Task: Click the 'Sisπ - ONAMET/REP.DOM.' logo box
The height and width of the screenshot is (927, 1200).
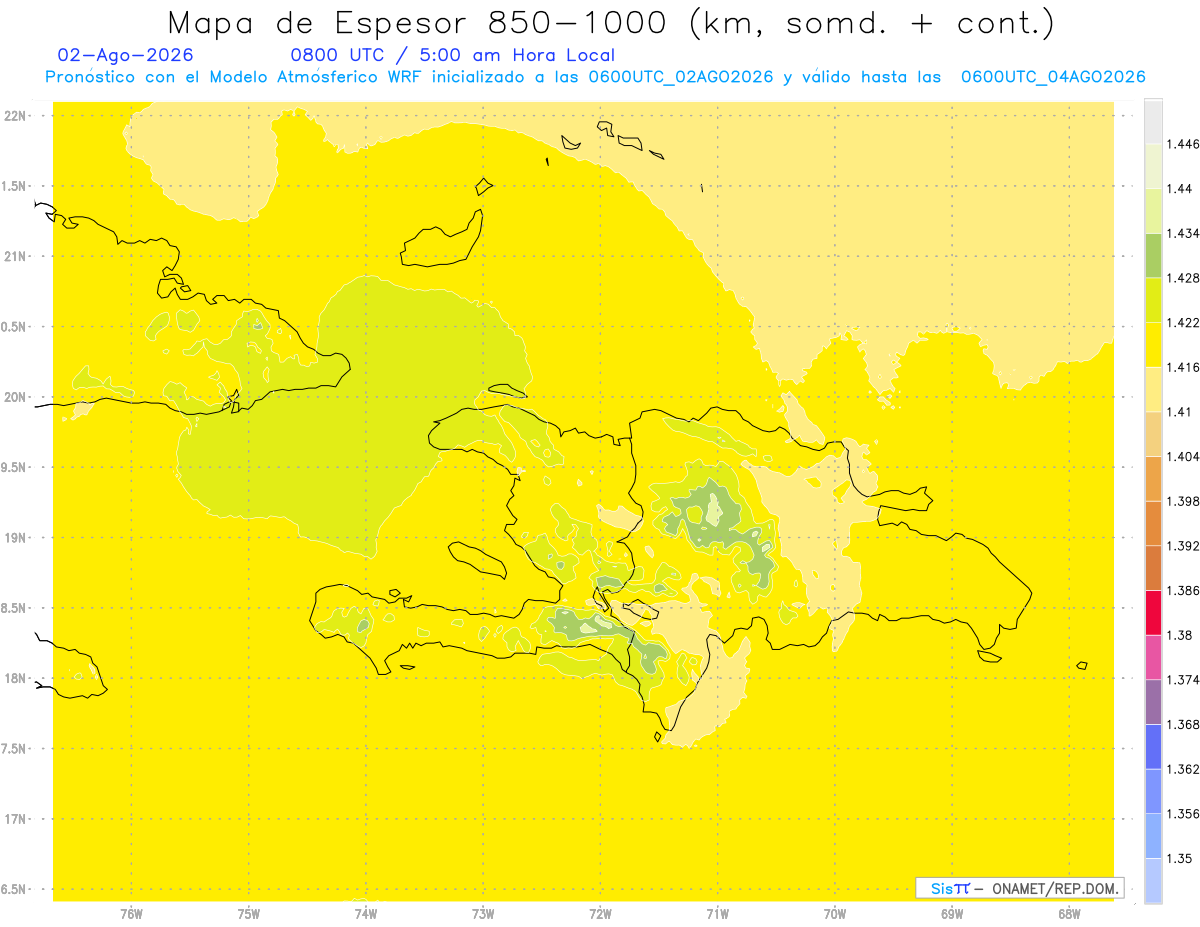Action: click(x=1019, y=888)
